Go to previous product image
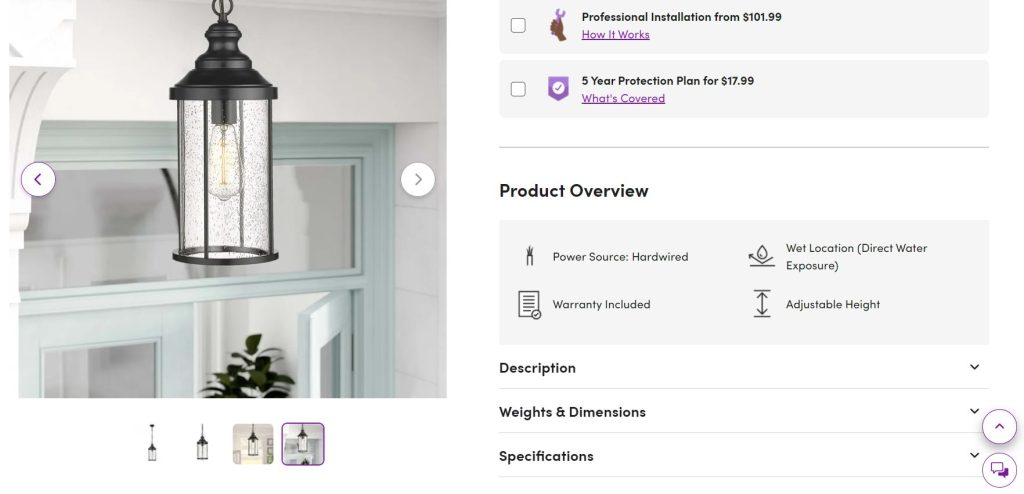Screen dimensions: 1024x494 pyautogui.click(x=38, y=180)
